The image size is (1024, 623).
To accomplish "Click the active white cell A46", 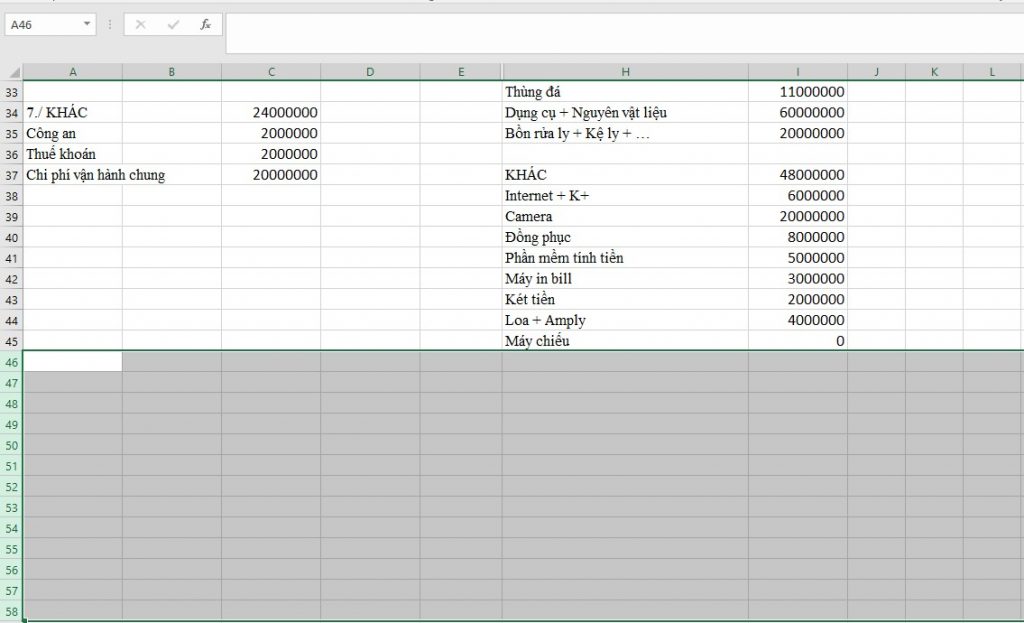I will pyautogui.click(x=72, y=362).
